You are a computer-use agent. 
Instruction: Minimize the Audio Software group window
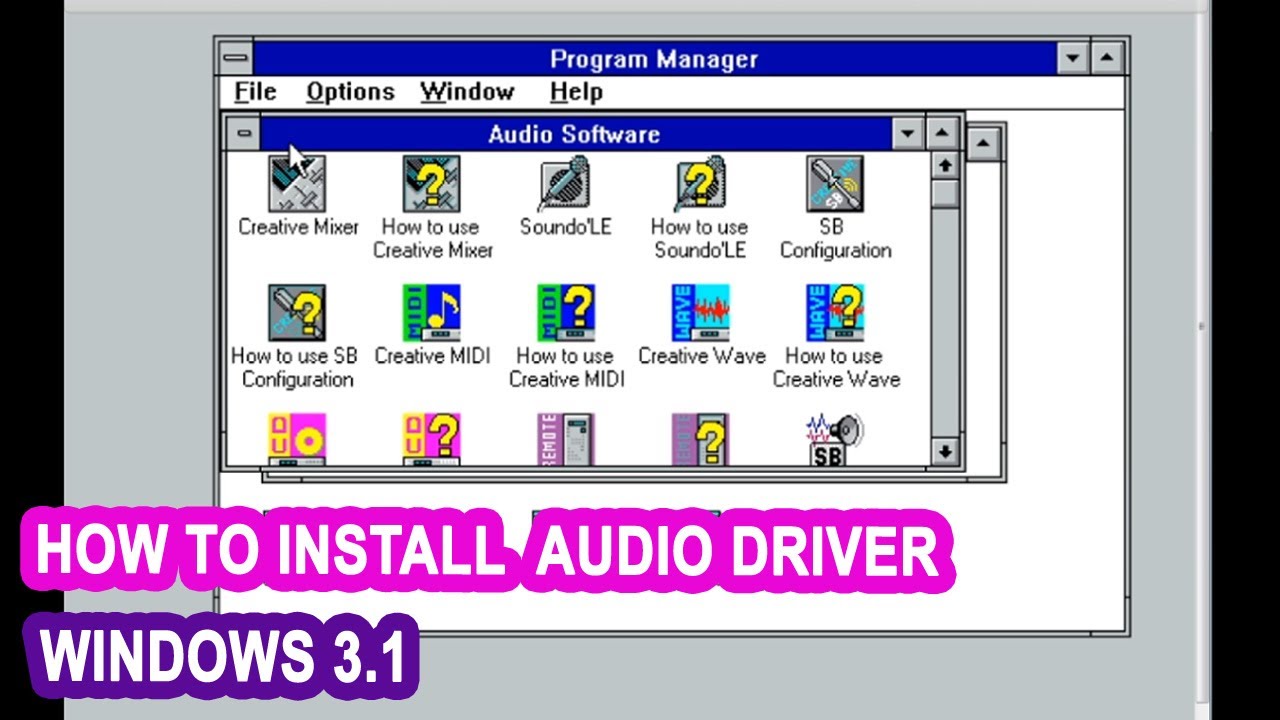tap(908, 133)
